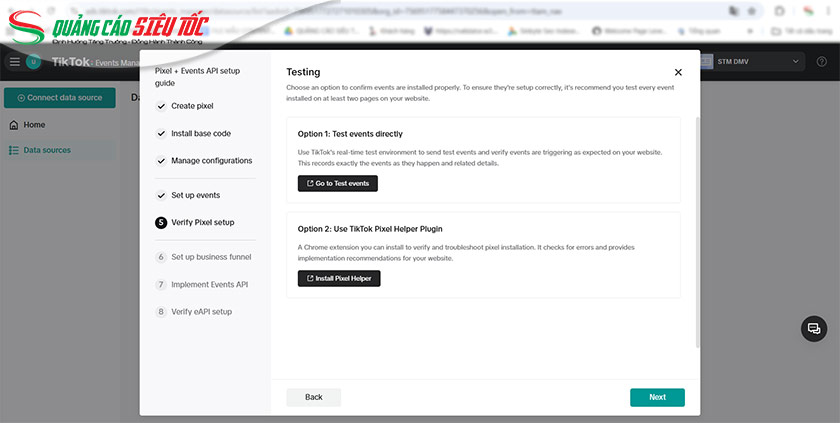840x423 pixels.
Task: Open the chat support floating icon
Action: [x=814, y=329]
